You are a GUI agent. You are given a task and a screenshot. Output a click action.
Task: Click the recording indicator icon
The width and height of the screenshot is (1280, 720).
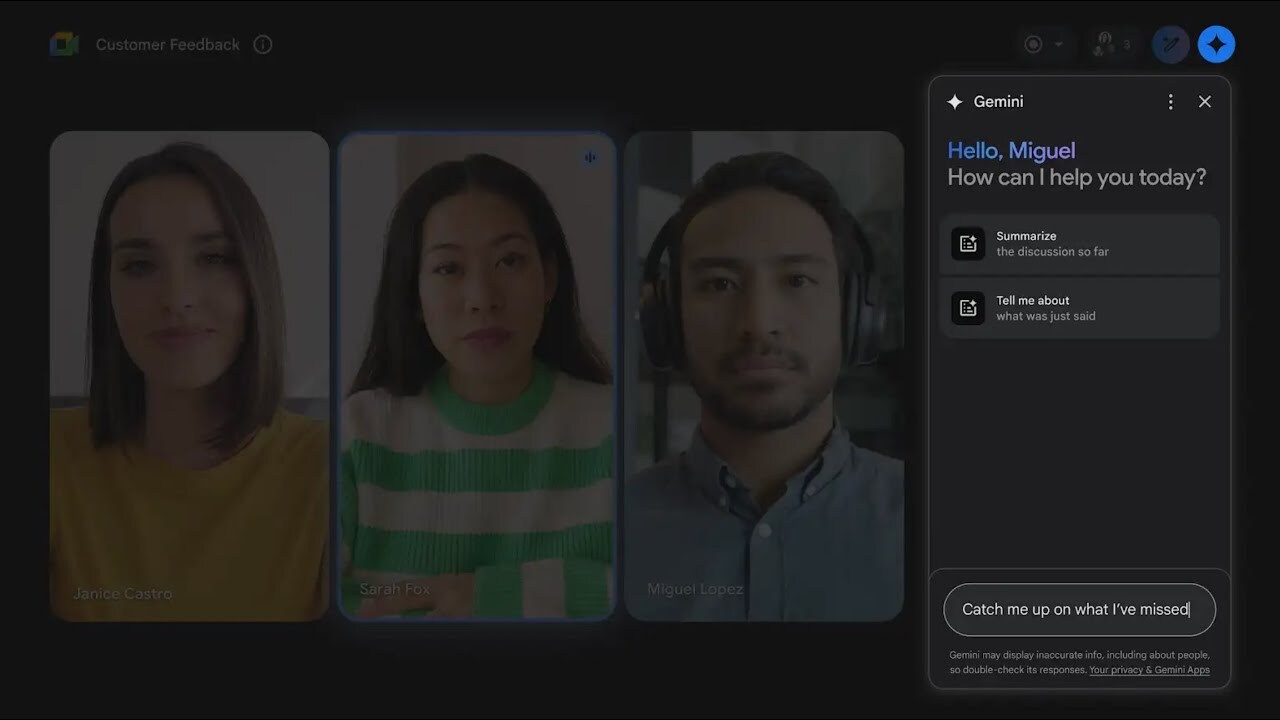click(x=1034, y=44)
